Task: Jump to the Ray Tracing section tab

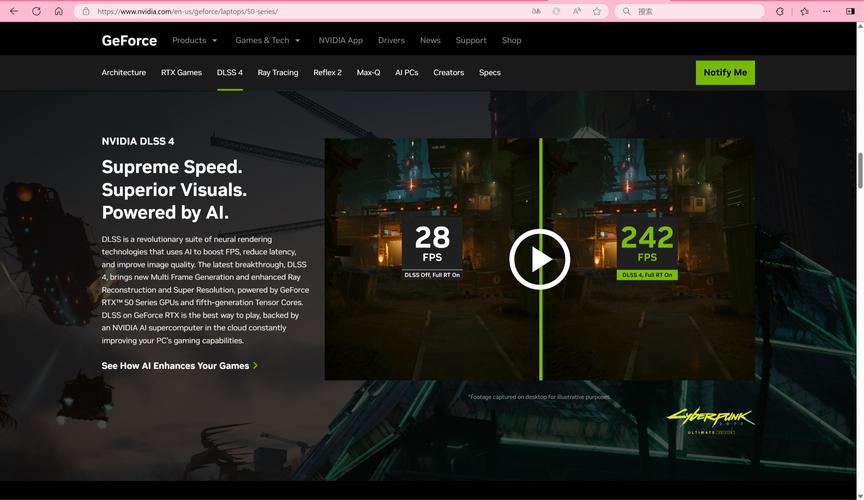Action: click(x=278, y=72)
